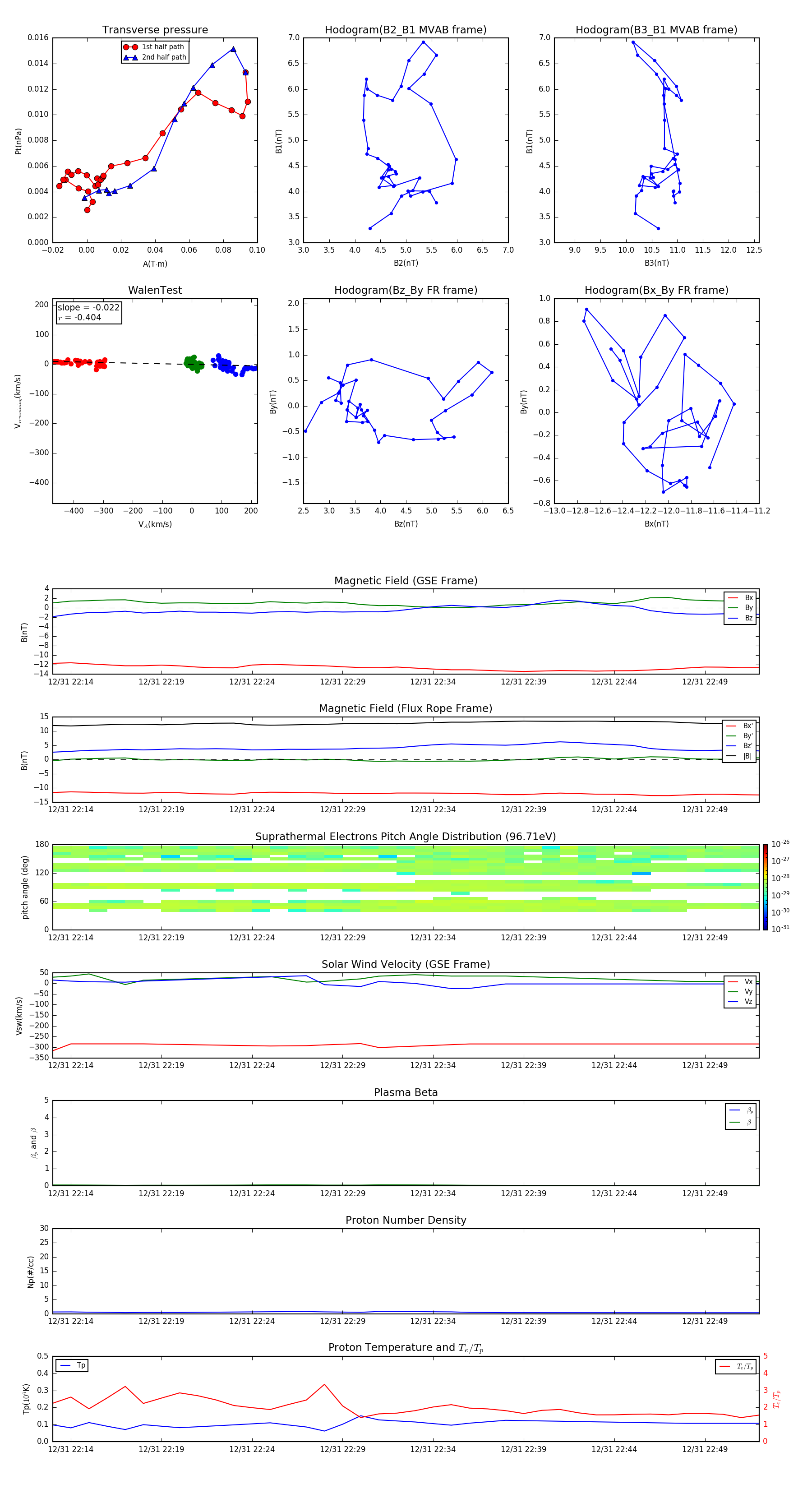Click the Te/Tp legend entry in temperature plot

click(736, 1366)
